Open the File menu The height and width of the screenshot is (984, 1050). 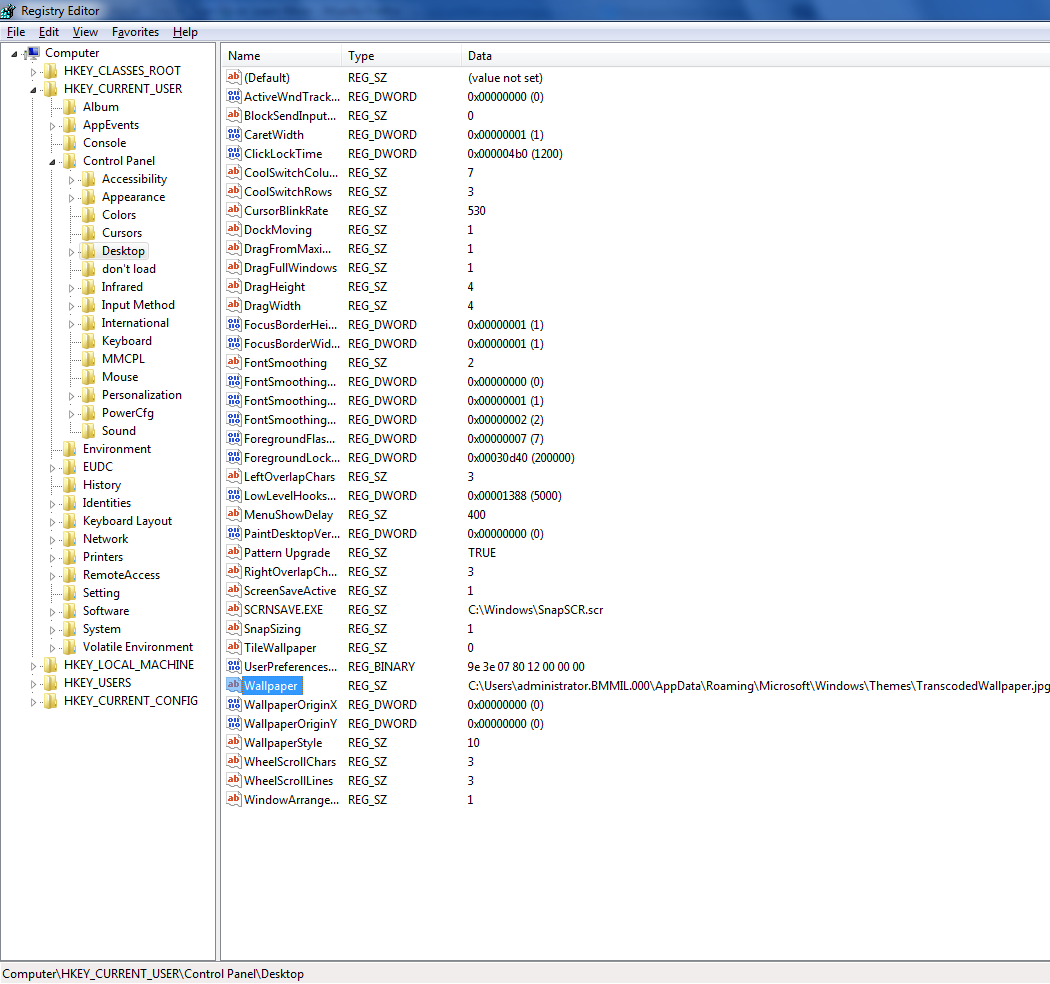click(x=16, y=31)
